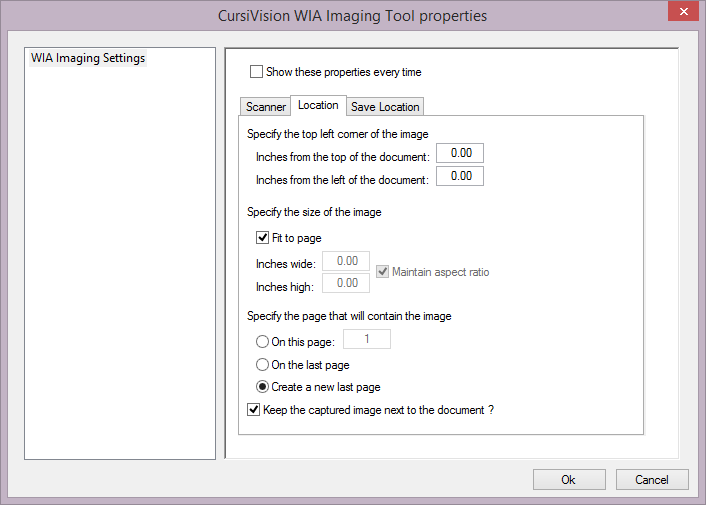The image size is (706, 505).
Task: Select Create a new last page option
Action: (x=263, y=387)
